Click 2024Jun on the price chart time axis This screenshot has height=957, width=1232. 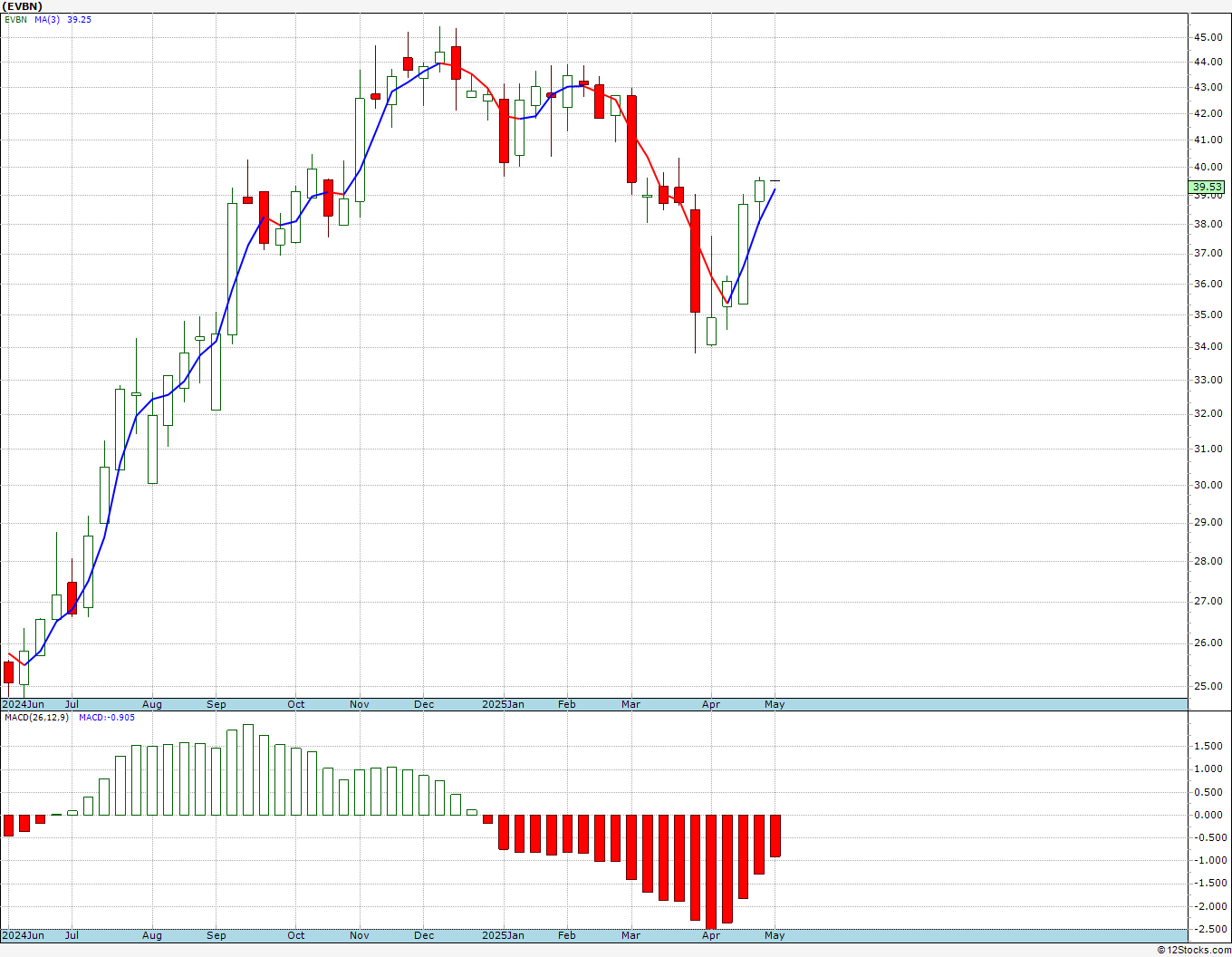(23, 704)
